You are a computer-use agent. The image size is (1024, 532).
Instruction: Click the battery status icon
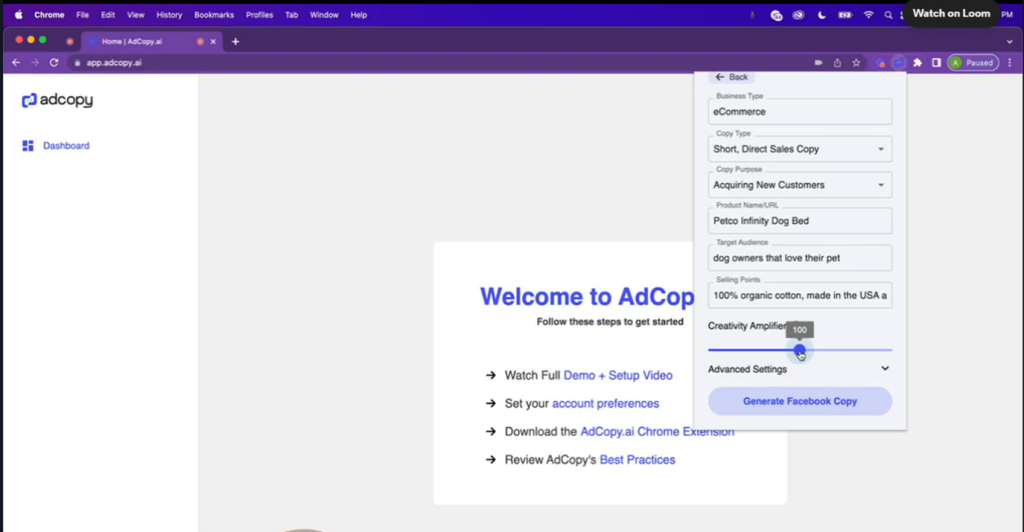(845, 14)
